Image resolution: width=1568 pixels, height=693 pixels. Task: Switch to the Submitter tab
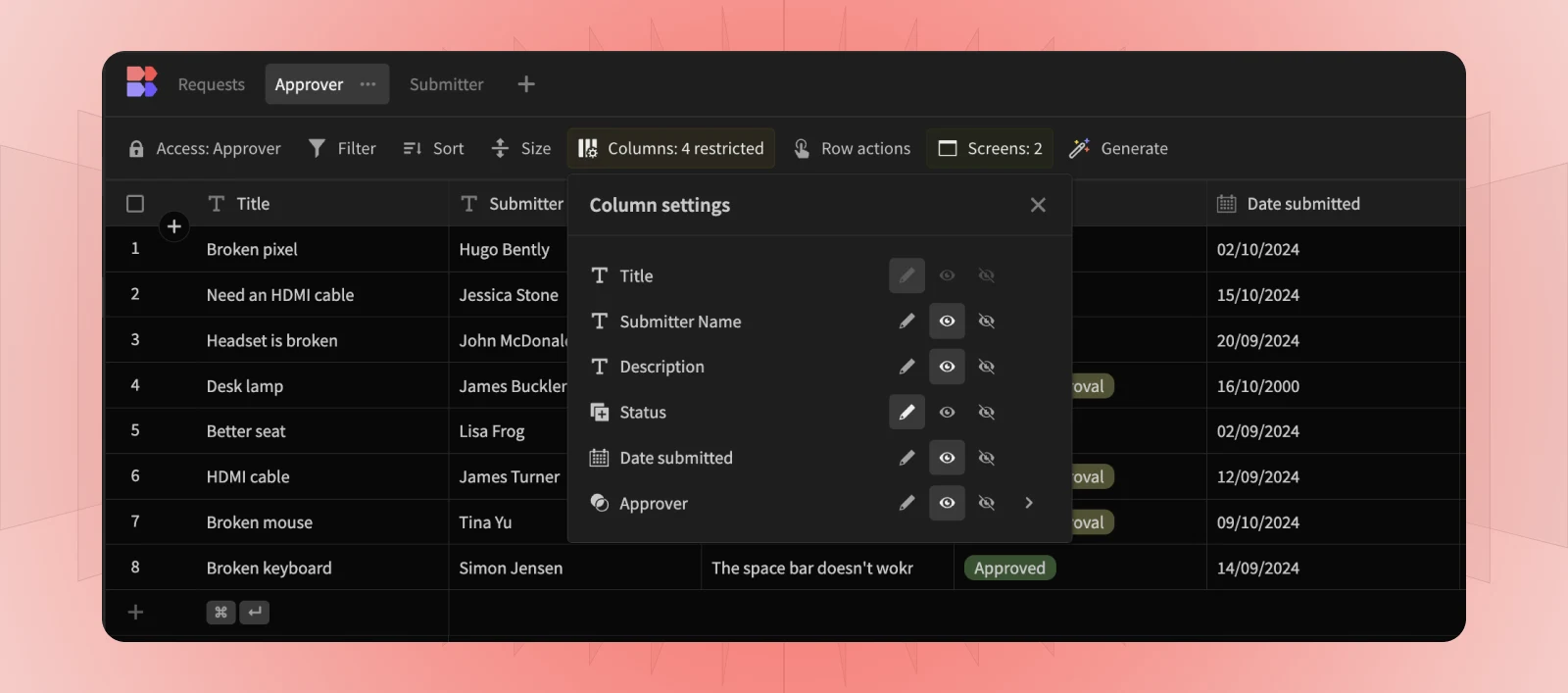point(447,84)
